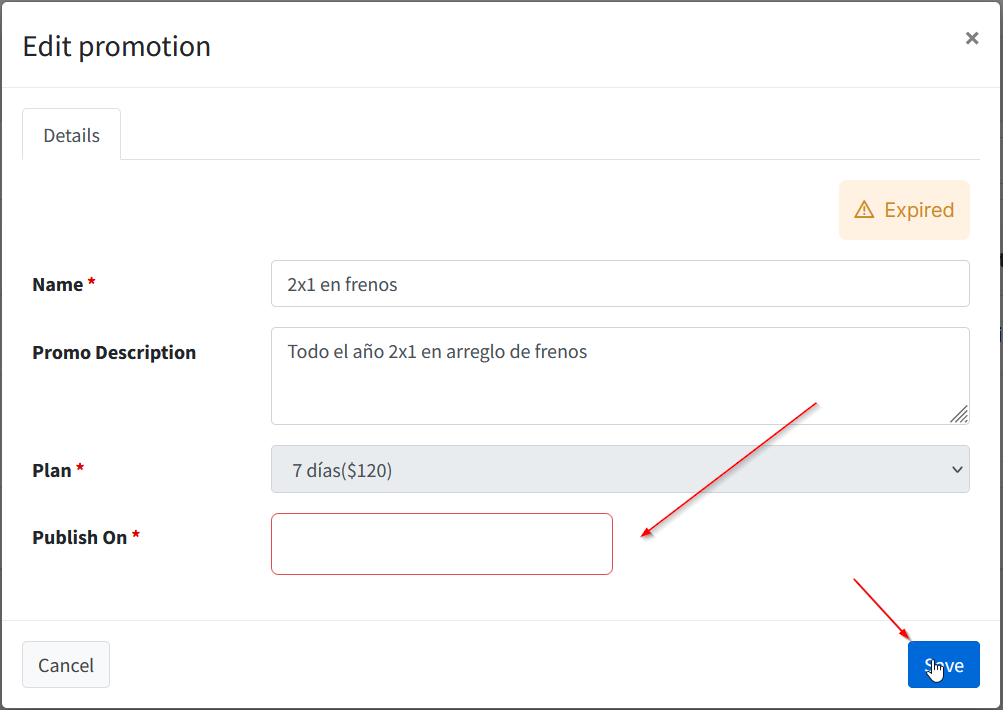1003x710 pixels.
Task: Click the Expired status indicator
Action: 903,210
